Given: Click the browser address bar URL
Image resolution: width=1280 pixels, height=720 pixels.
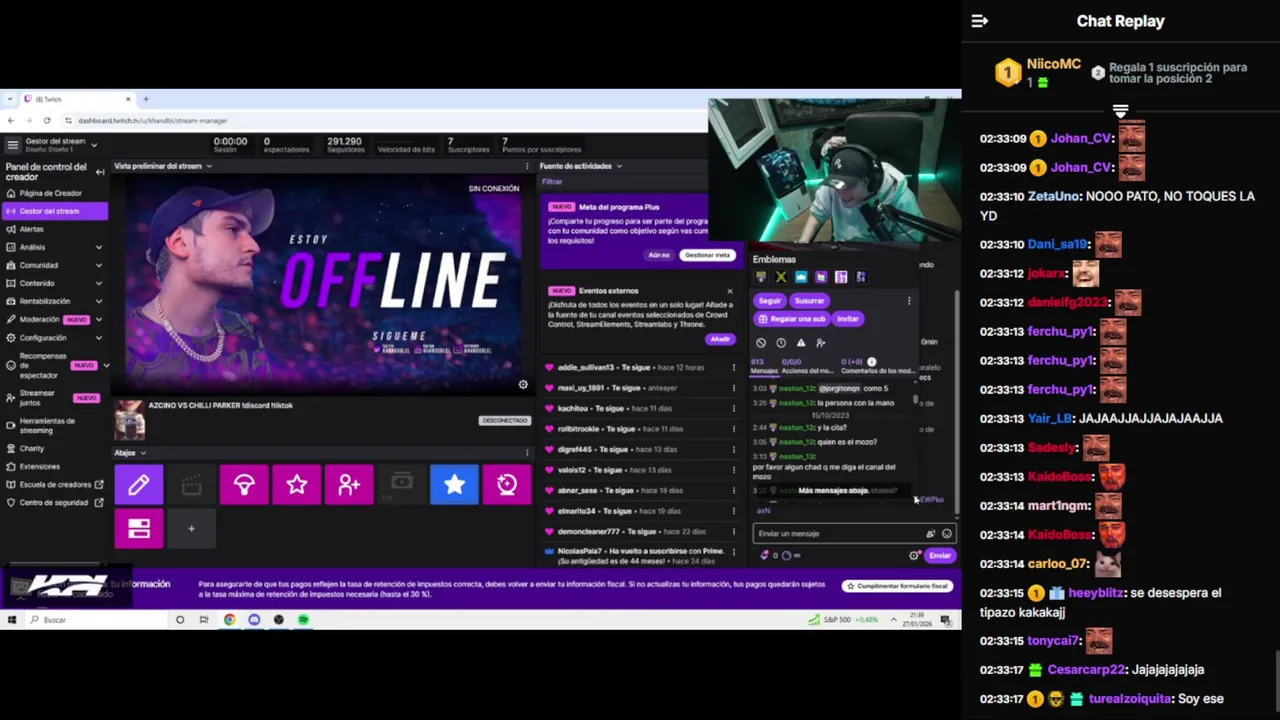Looking at the screenshot, I should point(153,120).
